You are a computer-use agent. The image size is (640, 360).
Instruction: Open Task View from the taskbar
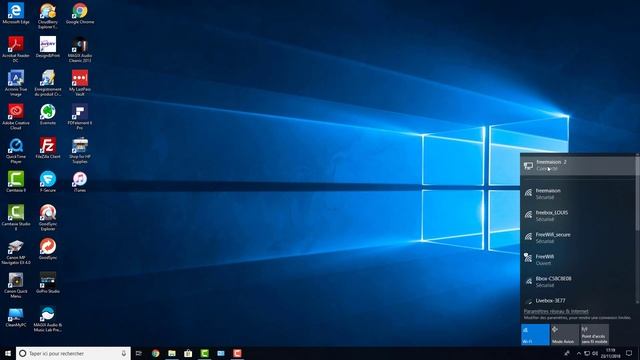click(139, 353)
